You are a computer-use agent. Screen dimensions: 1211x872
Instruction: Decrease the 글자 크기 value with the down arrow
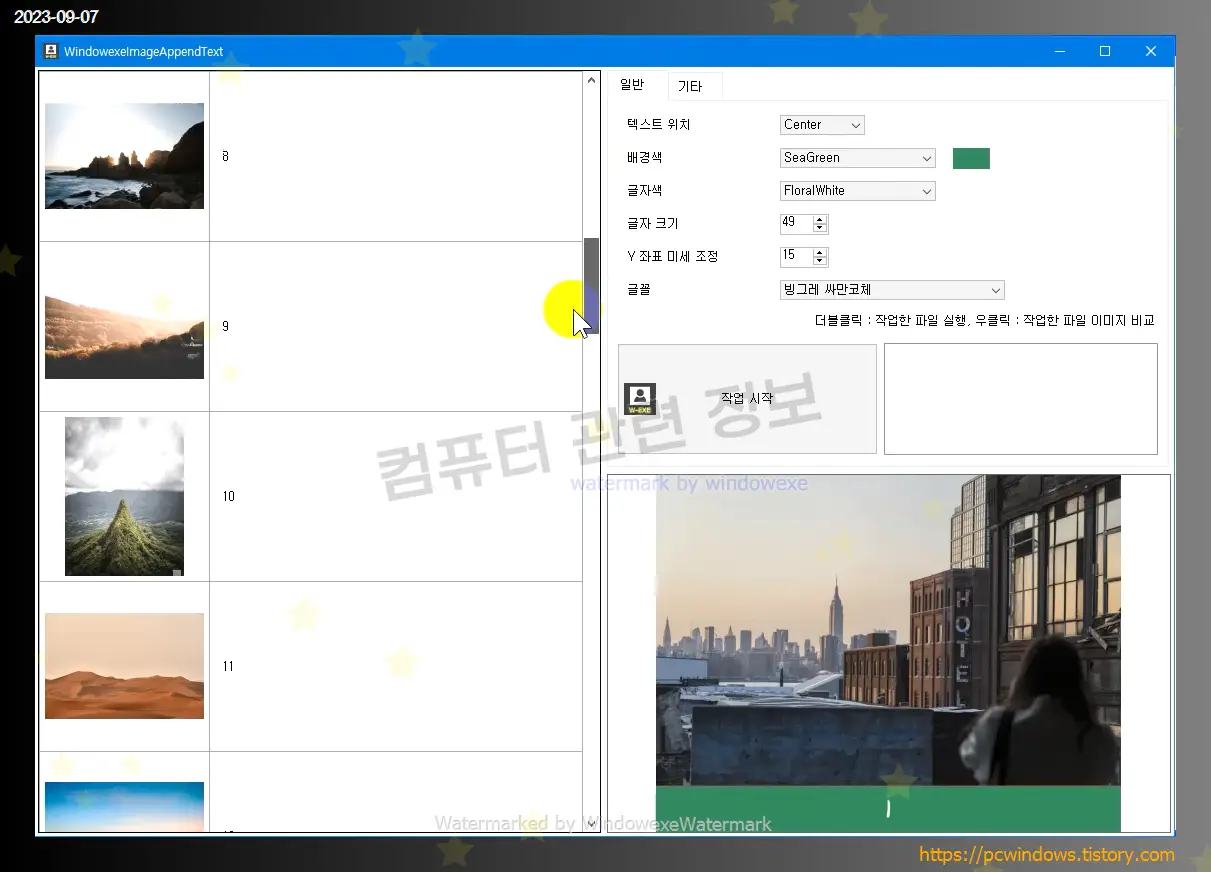(x=820, y=228)
